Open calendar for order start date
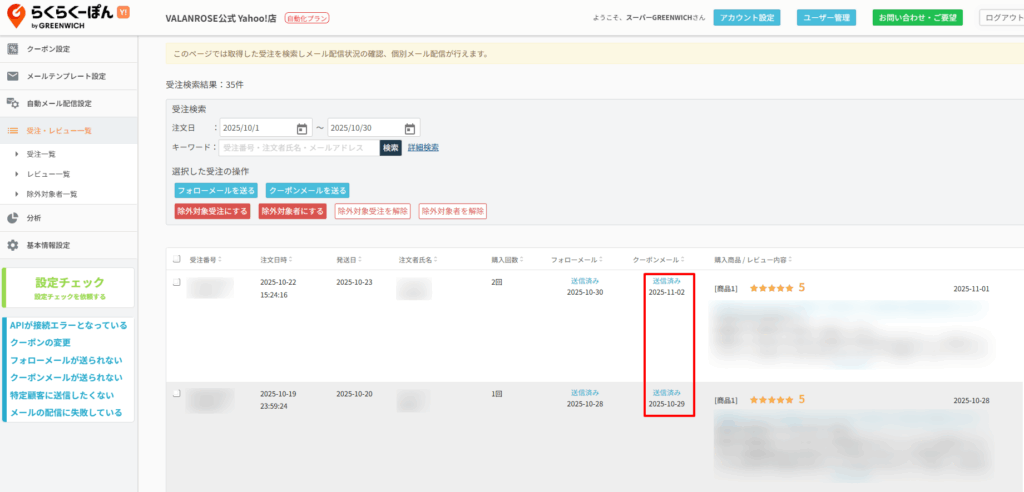The width and height of the screenshot is (1024, 492). (302, 128)
